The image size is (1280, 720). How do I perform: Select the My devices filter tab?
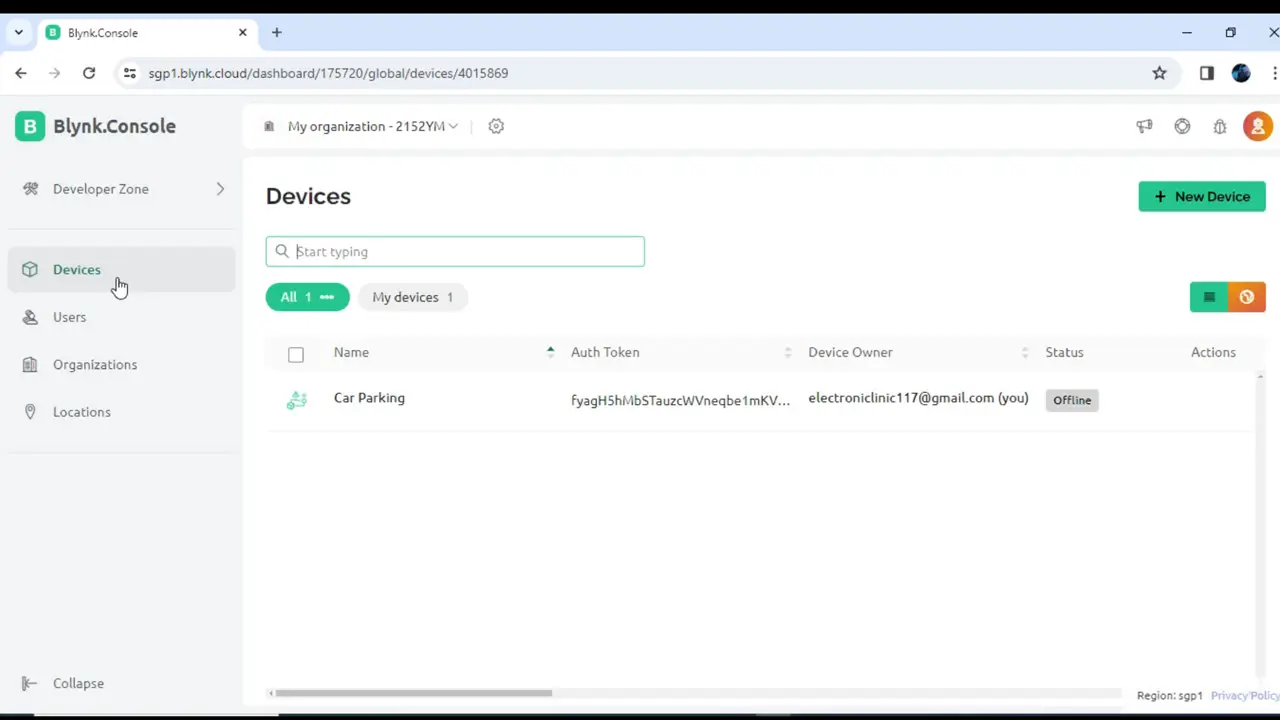(413, 297)
